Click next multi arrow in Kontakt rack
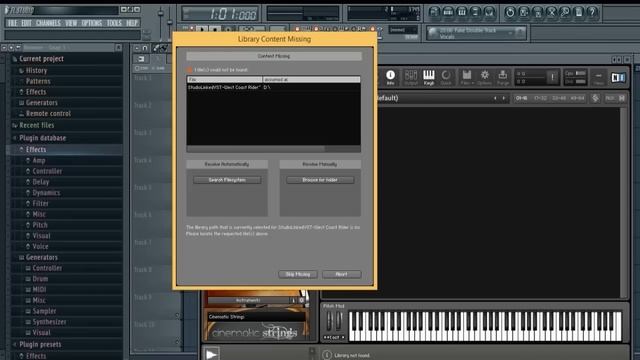The width and height of the screenshot is (640, 360). [x=504, y=98]
